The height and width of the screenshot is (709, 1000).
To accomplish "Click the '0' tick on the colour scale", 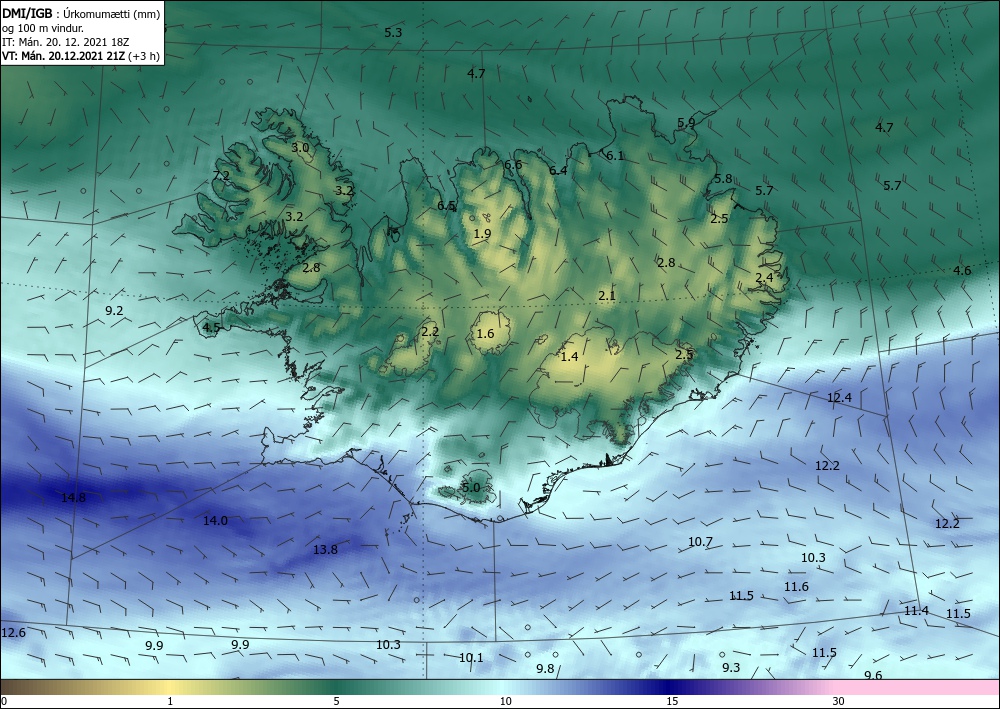I will pos(4,701).
